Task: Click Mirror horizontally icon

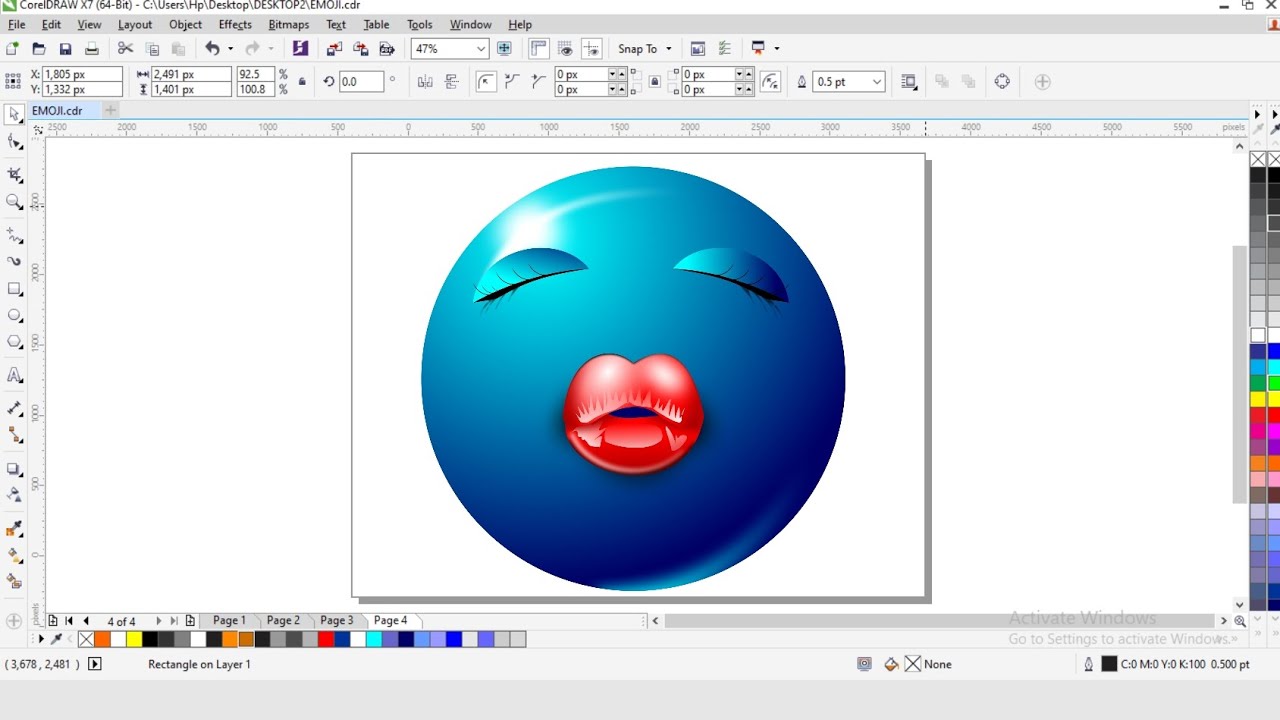Action: click(425, 82)
